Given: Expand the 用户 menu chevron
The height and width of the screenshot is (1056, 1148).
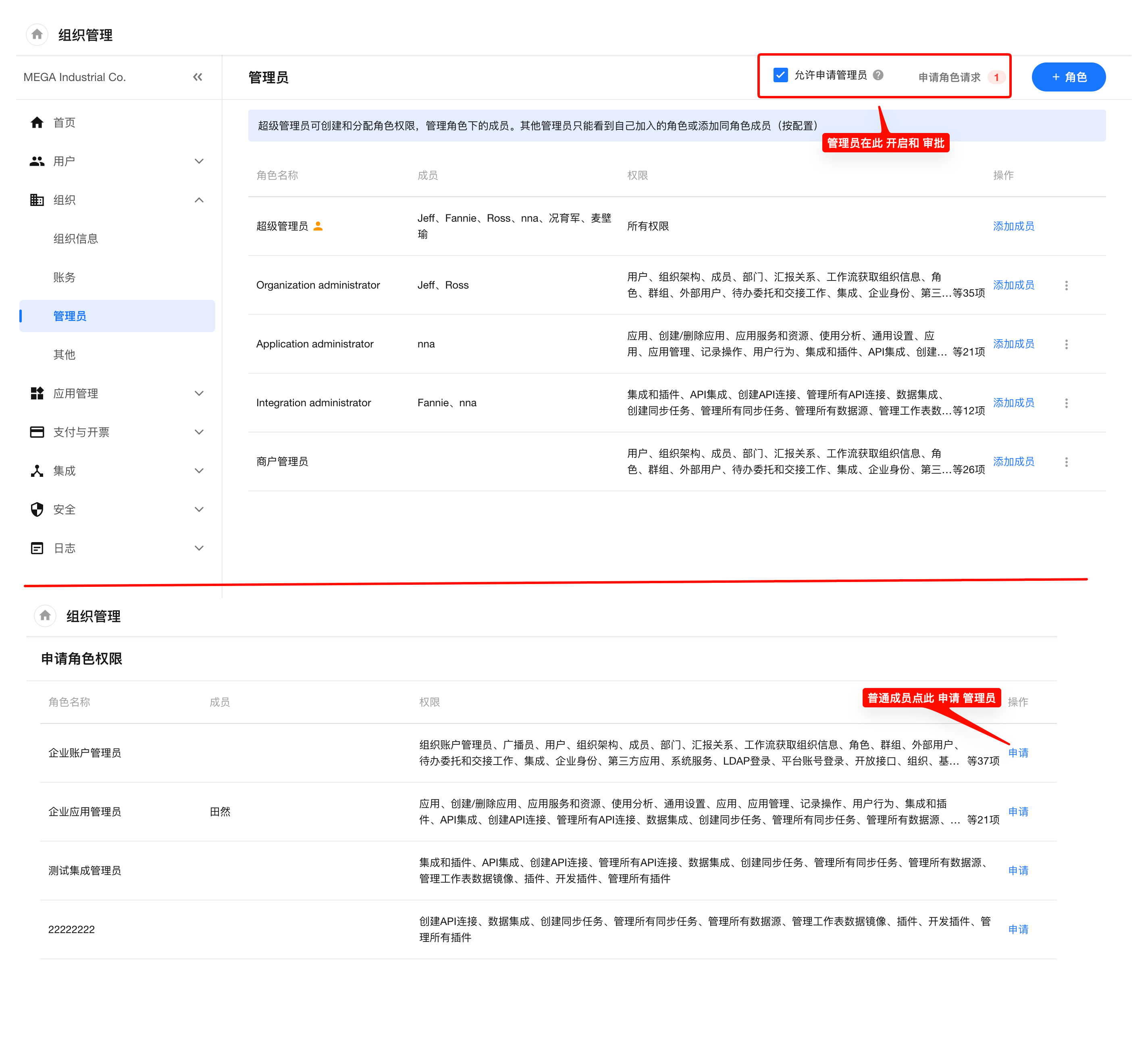Looking at the screenshot, I should coord(199,161).
